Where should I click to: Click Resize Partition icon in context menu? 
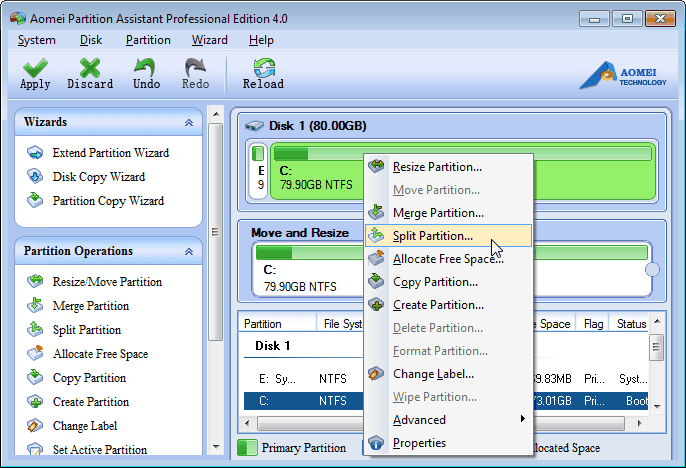(376, 166)
